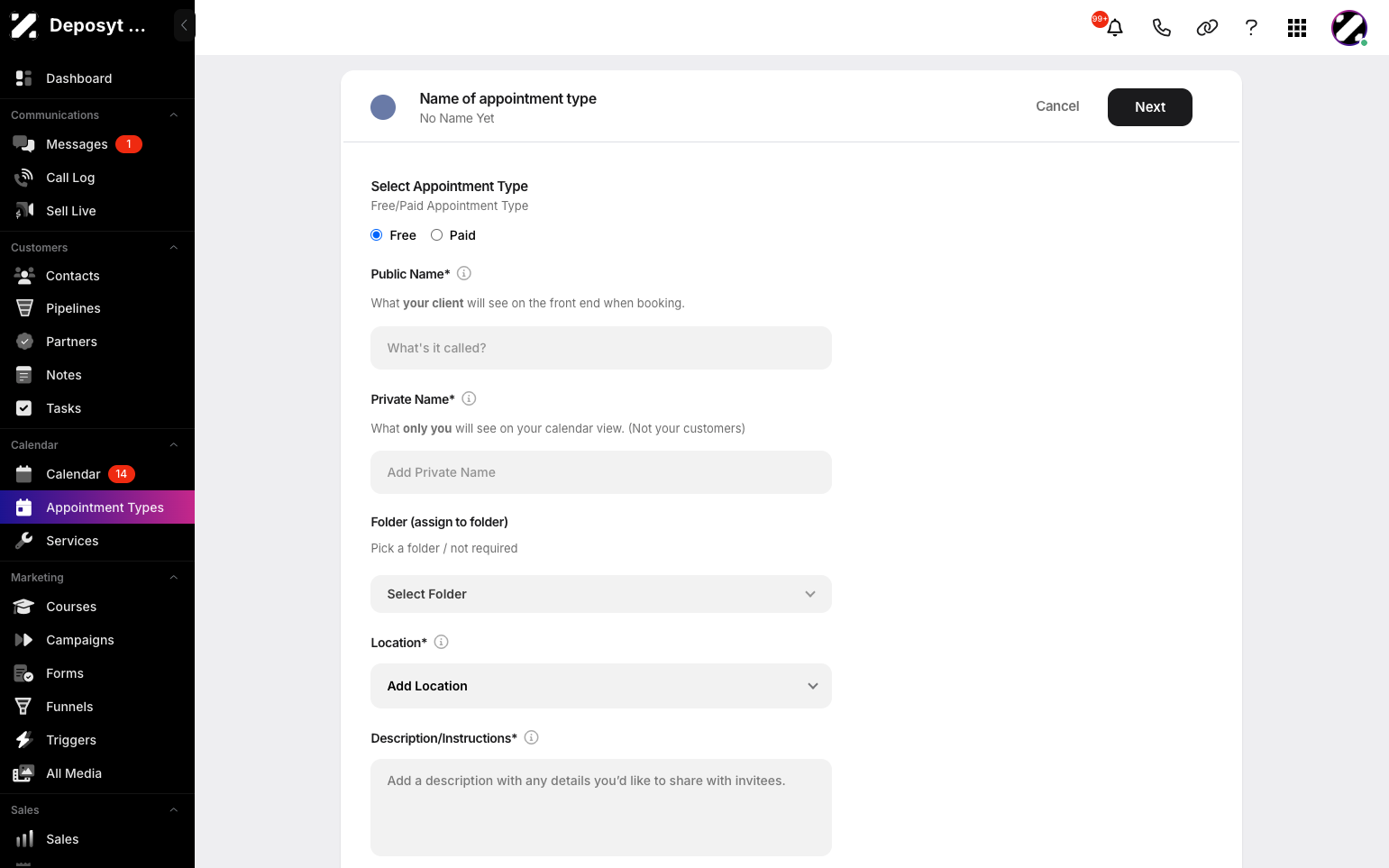Viewport: 1389px width, 868px height.
Task: Click the All Media icon
Action: pos(24,773)
